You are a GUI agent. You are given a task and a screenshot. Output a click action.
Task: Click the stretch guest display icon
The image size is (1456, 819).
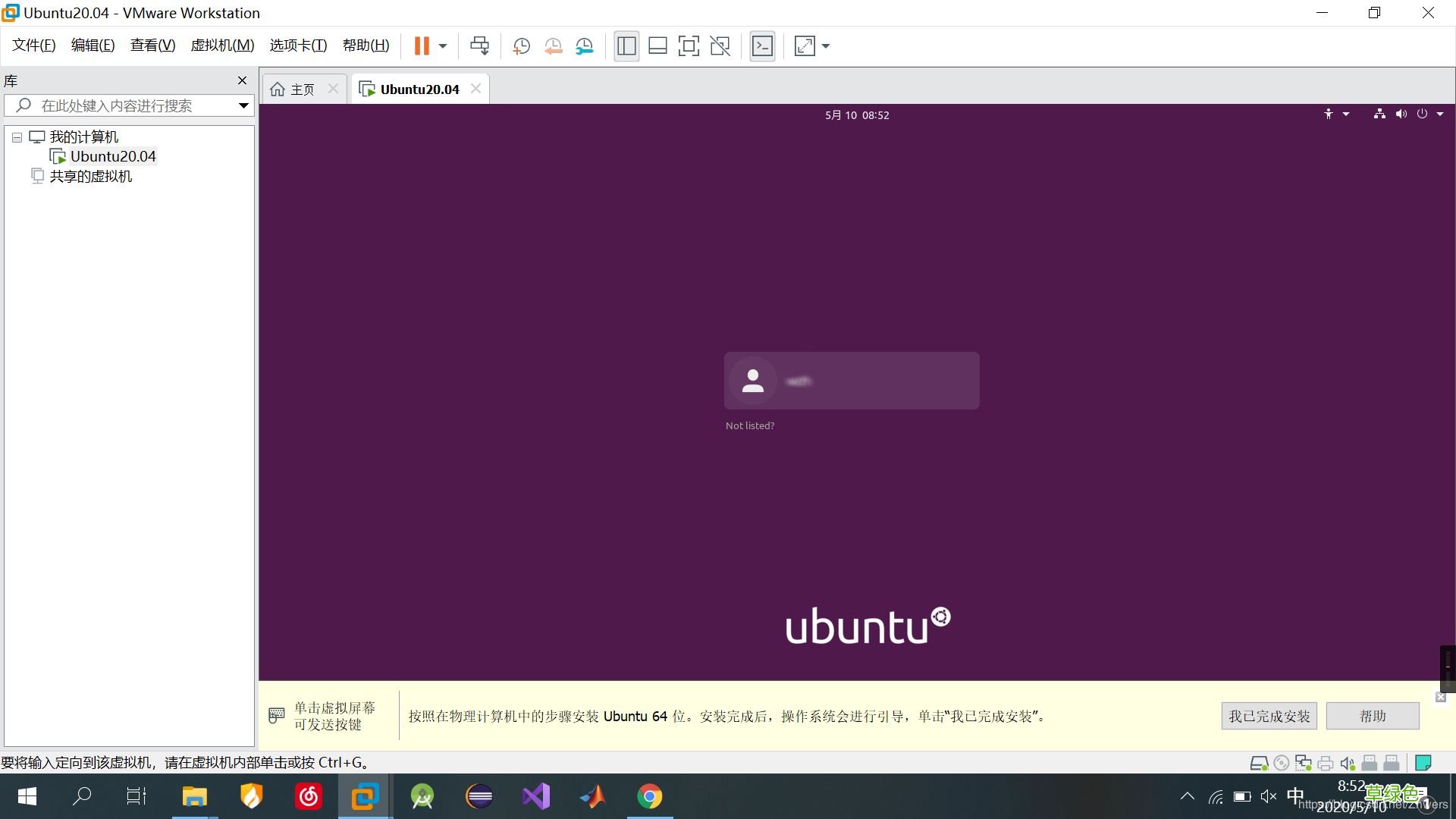tap(805, 46)
